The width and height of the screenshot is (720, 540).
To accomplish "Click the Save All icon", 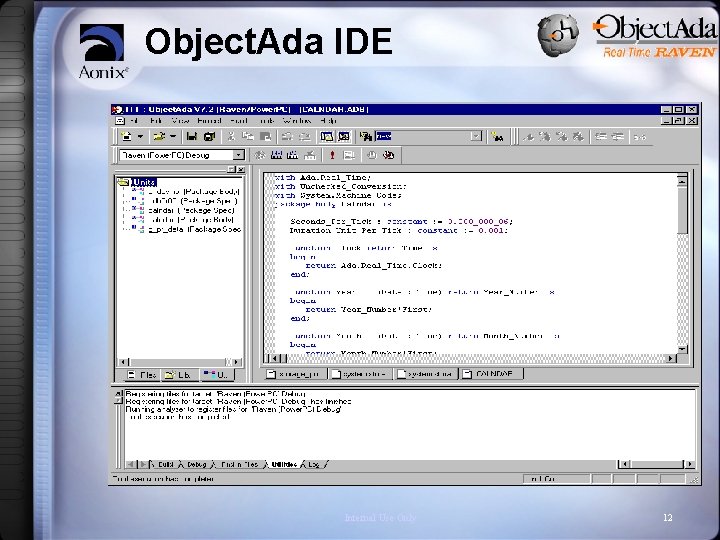I will point(209,136).
